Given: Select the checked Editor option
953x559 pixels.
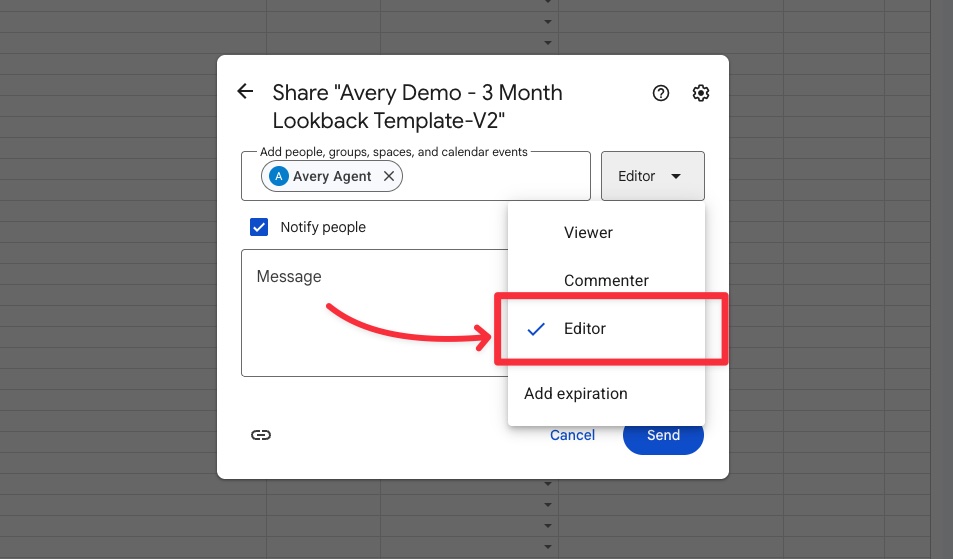Looking at the screenshot, I should [607, 329].
